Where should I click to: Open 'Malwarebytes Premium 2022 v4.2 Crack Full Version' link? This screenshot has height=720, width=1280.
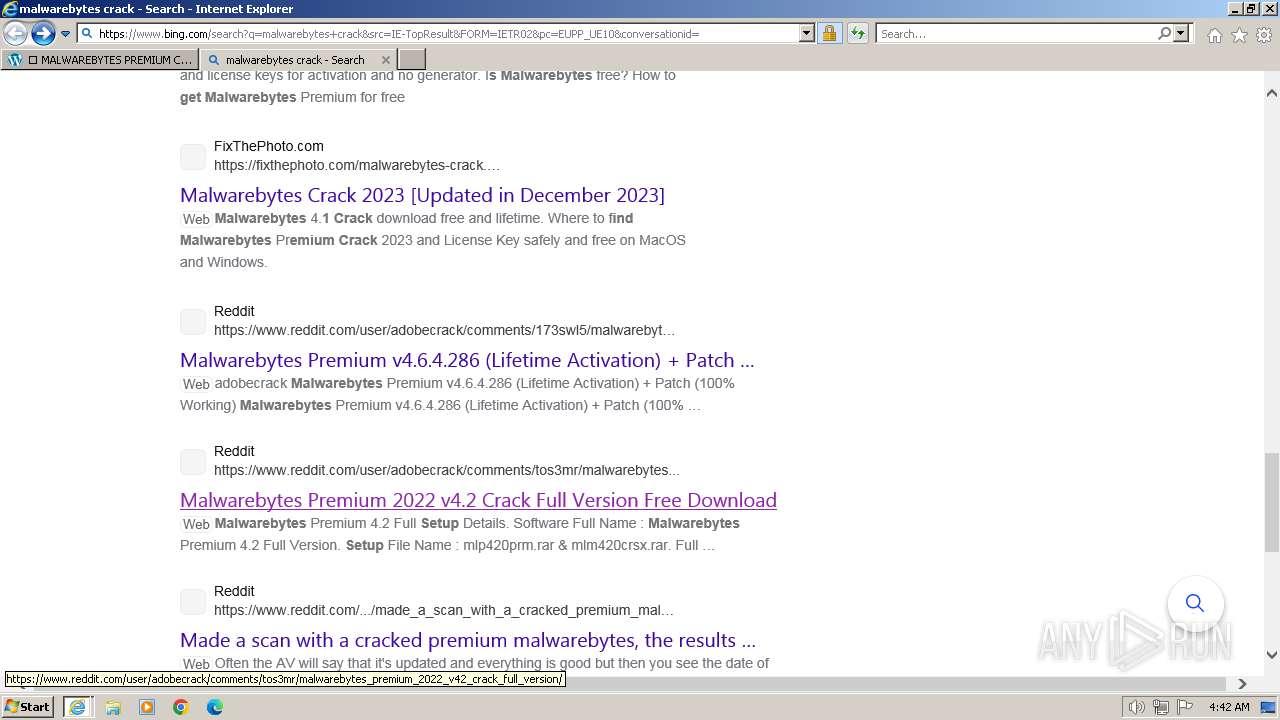(x=478, y=500)
